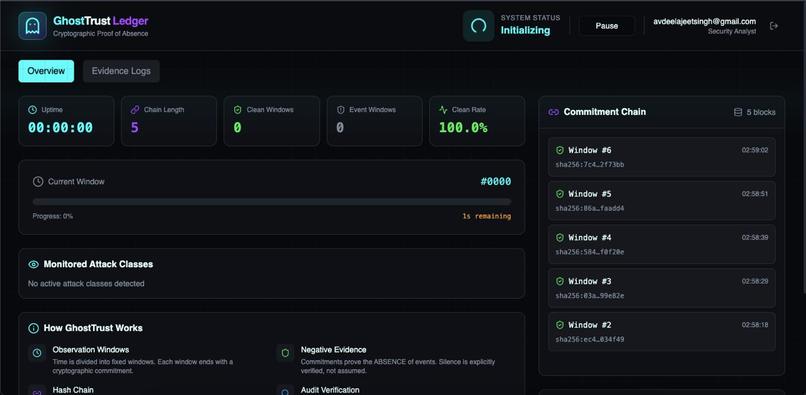Click the logout icon beside Security Analyst
Image resolution: width=806 pixels, height=395 pixels.
774,26
